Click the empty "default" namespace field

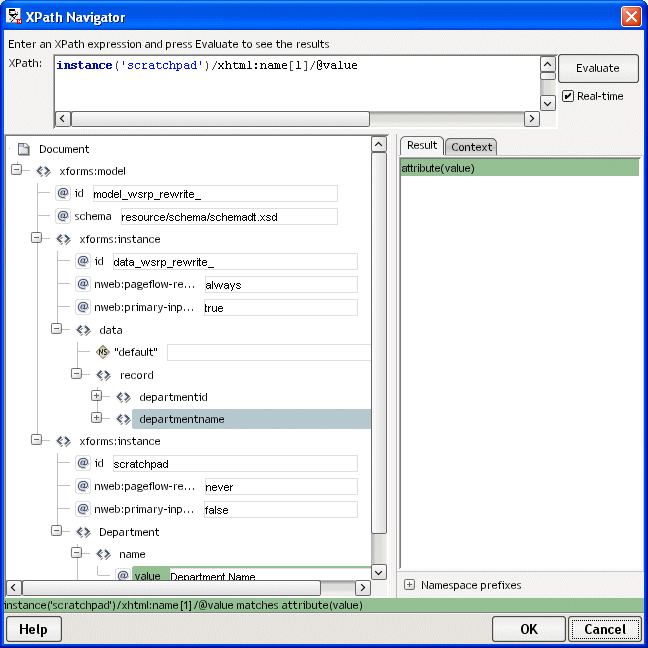(x=269, y=353)
